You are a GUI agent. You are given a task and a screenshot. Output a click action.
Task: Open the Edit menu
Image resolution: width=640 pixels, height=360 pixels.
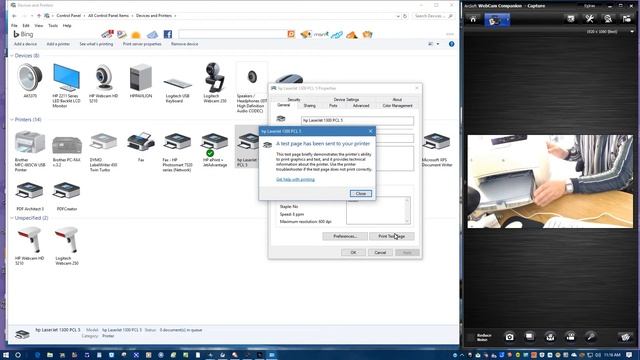[26, 25]
